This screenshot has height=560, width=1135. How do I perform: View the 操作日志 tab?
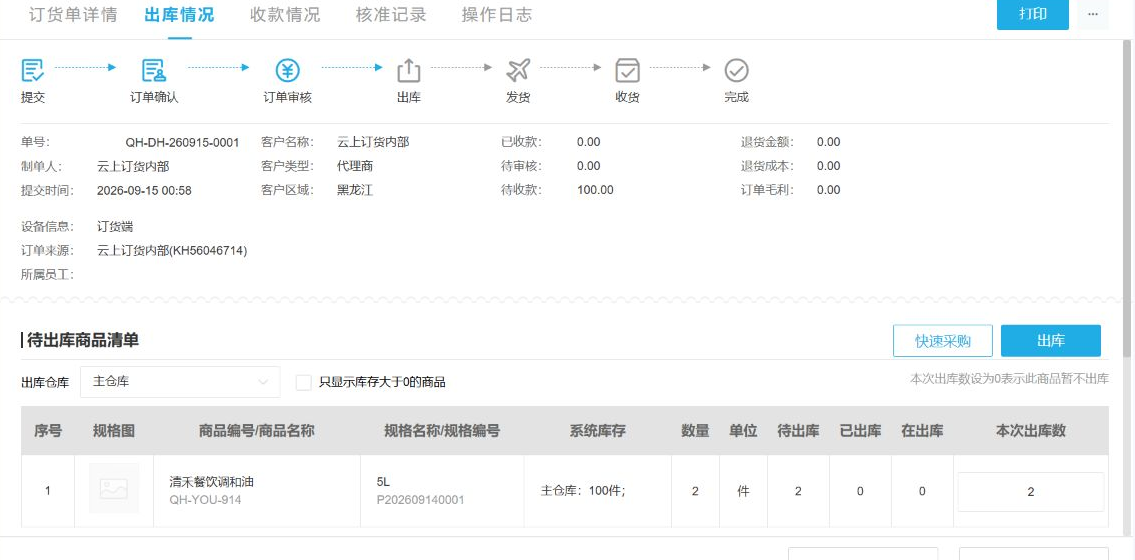tap(497, 15)
